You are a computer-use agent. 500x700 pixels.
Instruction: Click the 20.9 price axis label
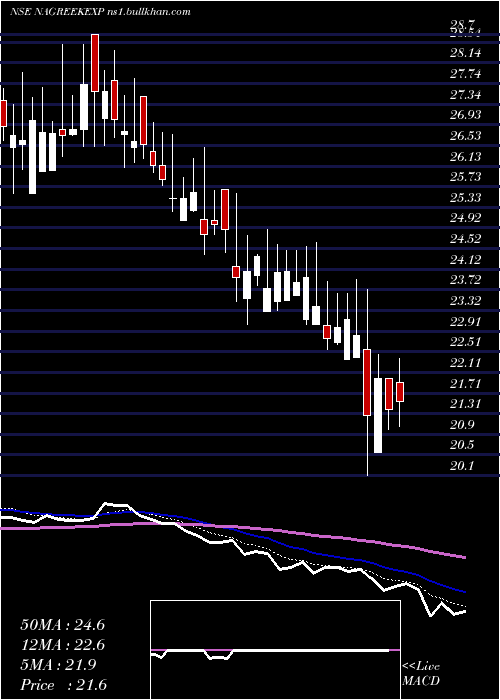[x=462, y=424]
